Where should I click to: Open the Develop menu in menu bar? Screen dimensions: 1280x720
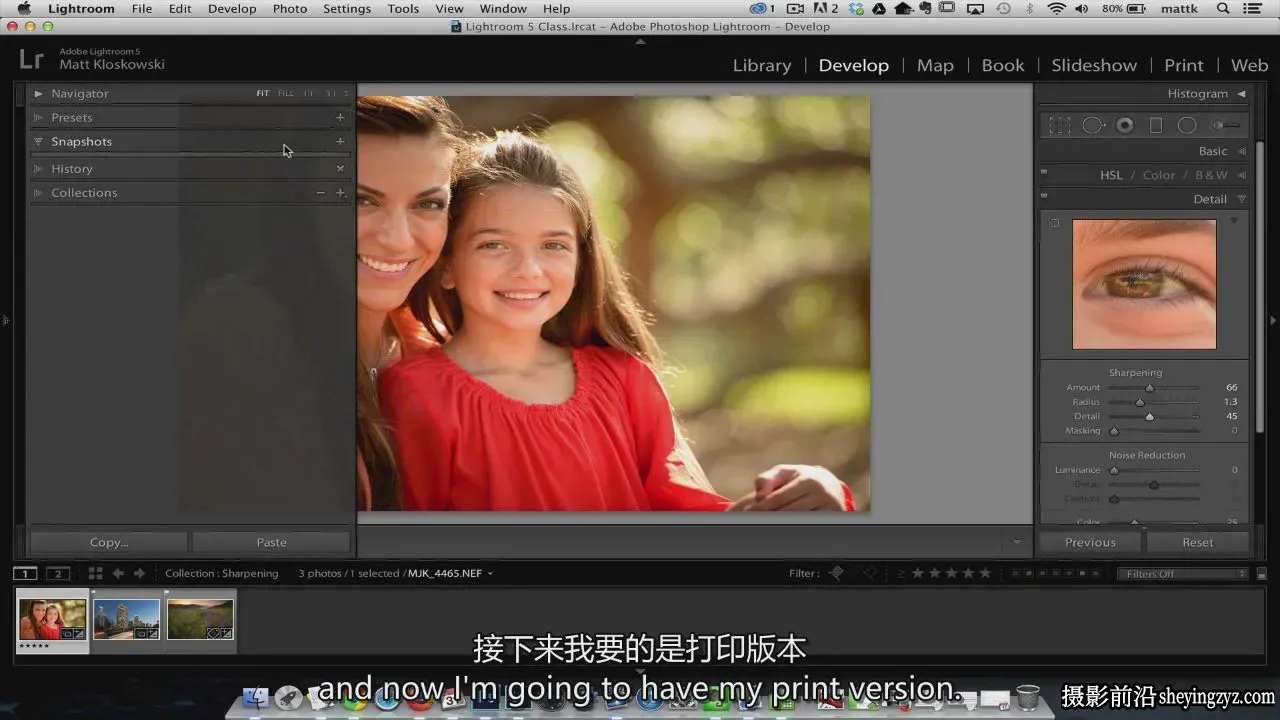pos(232,9)
